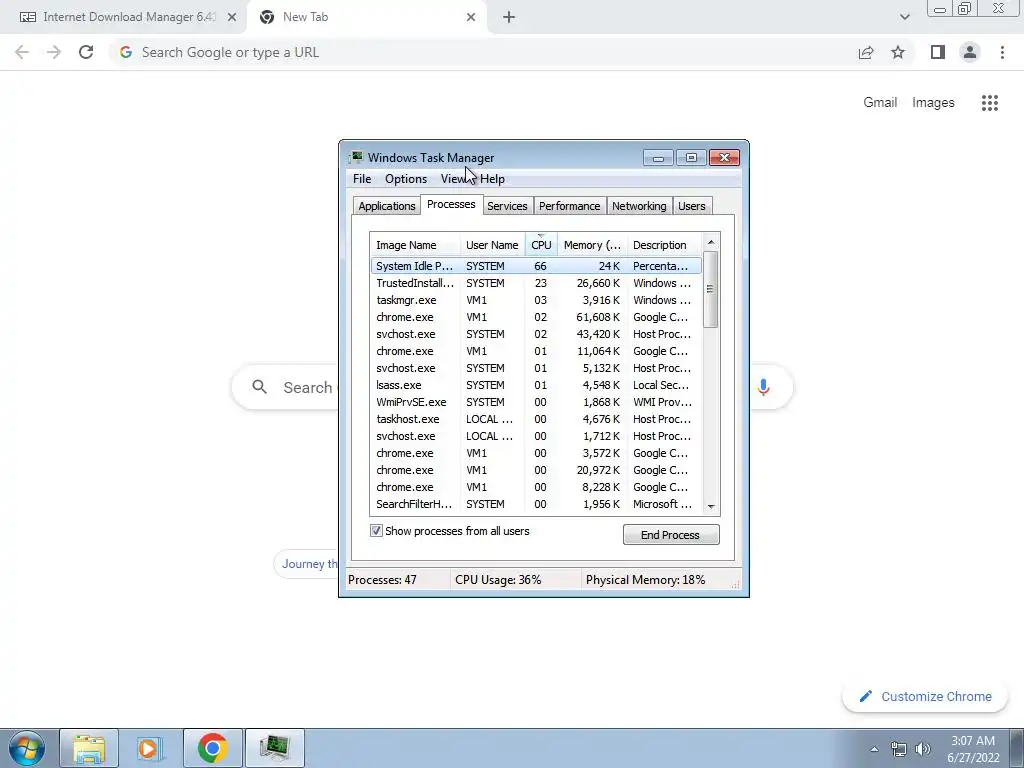Open Chrome's side panel icon

[x=938, y=52]
